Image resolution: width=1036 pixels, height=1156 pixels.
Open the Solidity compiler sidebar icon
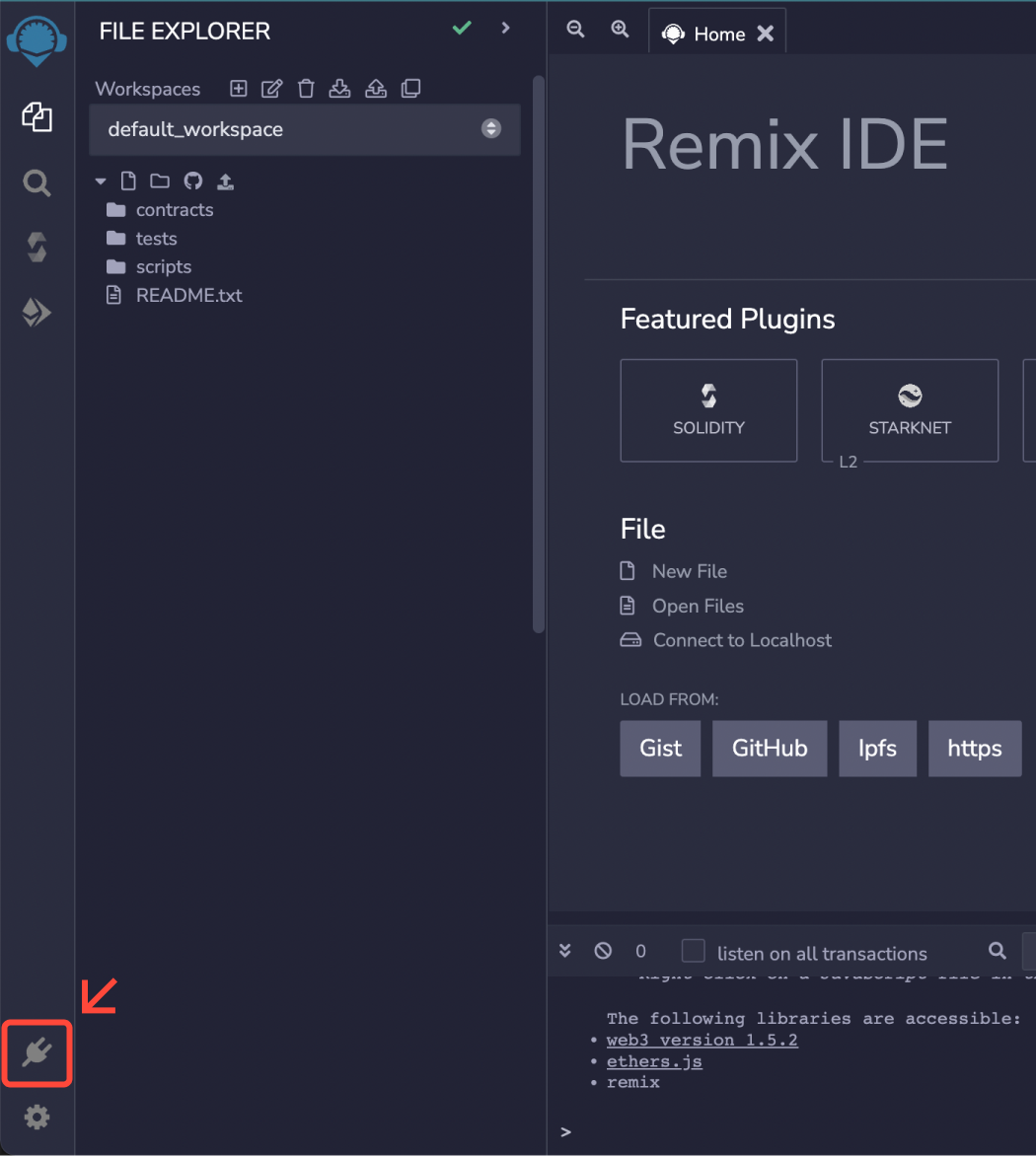pos(37,248)
